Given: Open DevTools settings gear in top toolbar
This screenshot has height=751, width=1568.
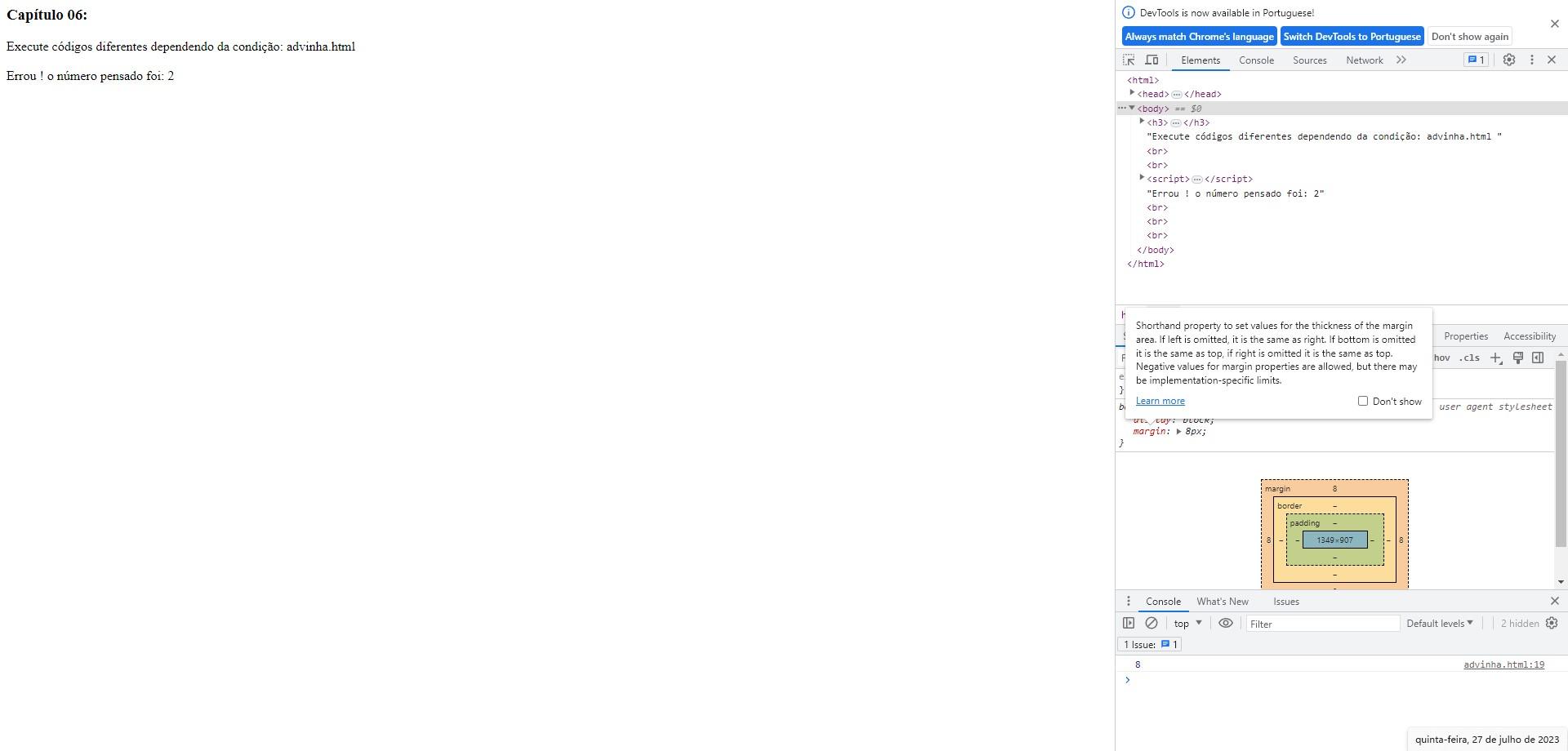Looking at the screenshot, I should click(1509, 60).
